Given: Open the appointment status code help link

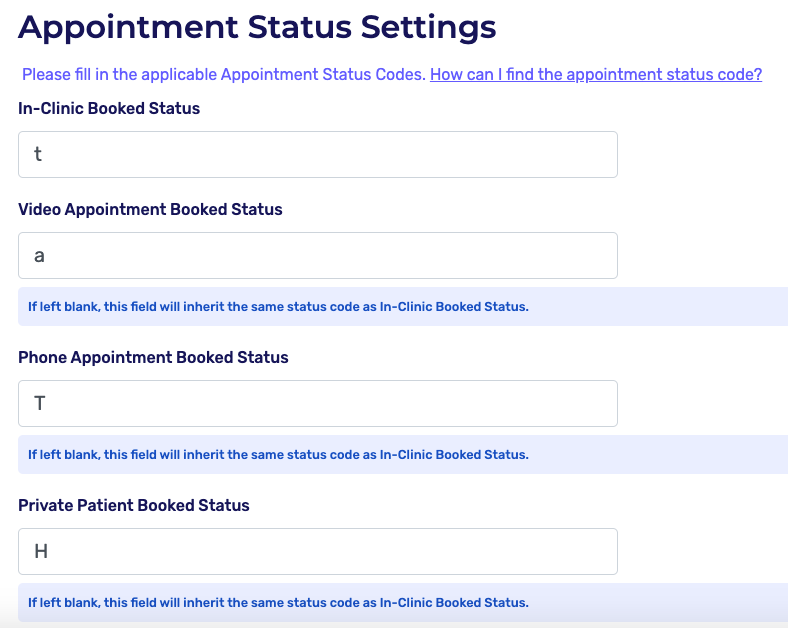Looking at the screenshot, I should click(596, 75).
